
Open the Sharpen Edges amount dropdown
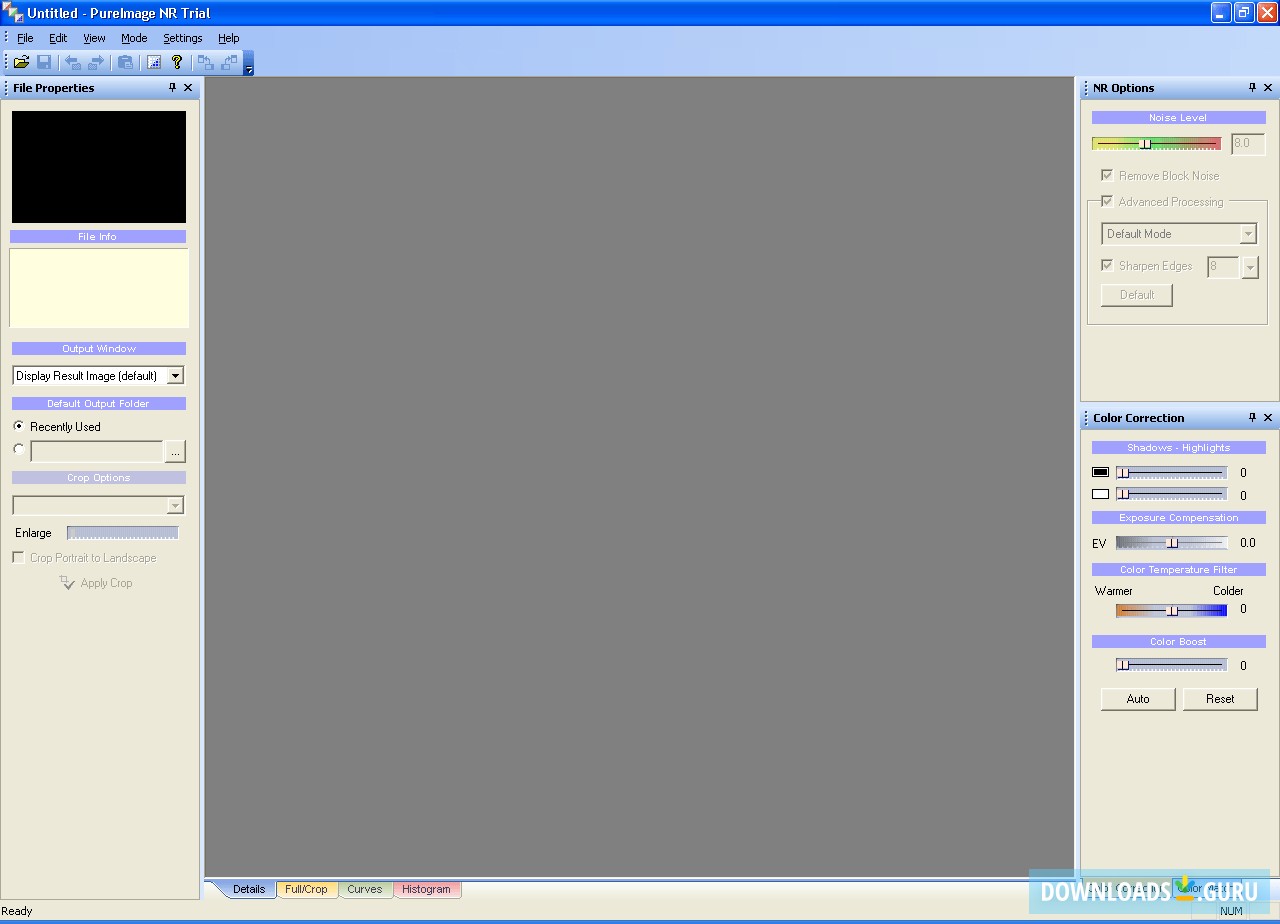click(x=1249, y=267)
